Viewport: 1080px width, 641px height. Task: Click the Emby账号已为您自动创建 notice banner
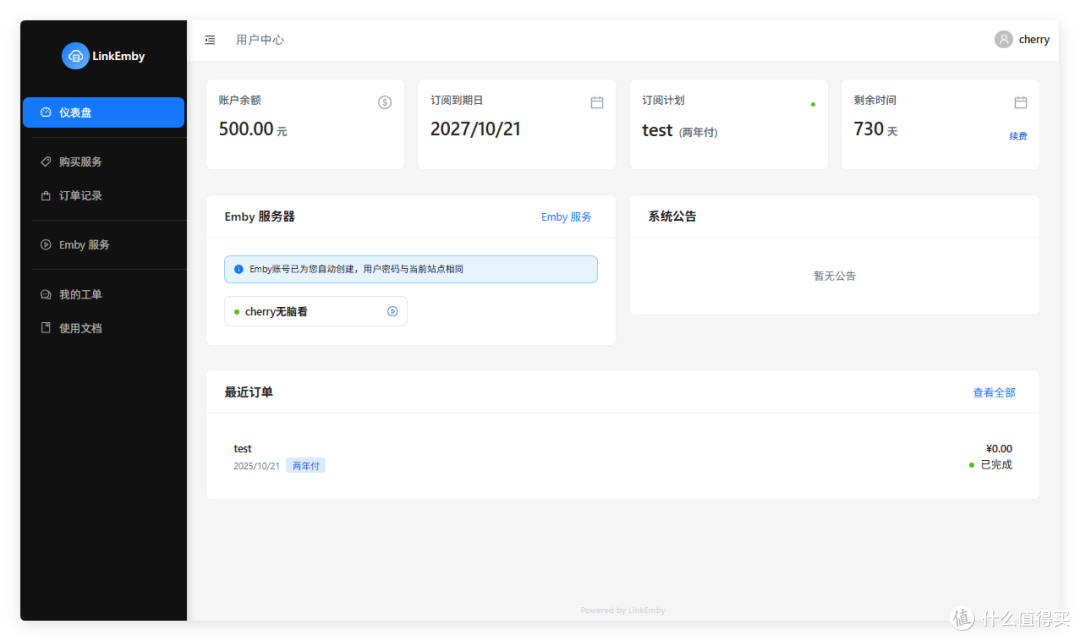(411, 269)
